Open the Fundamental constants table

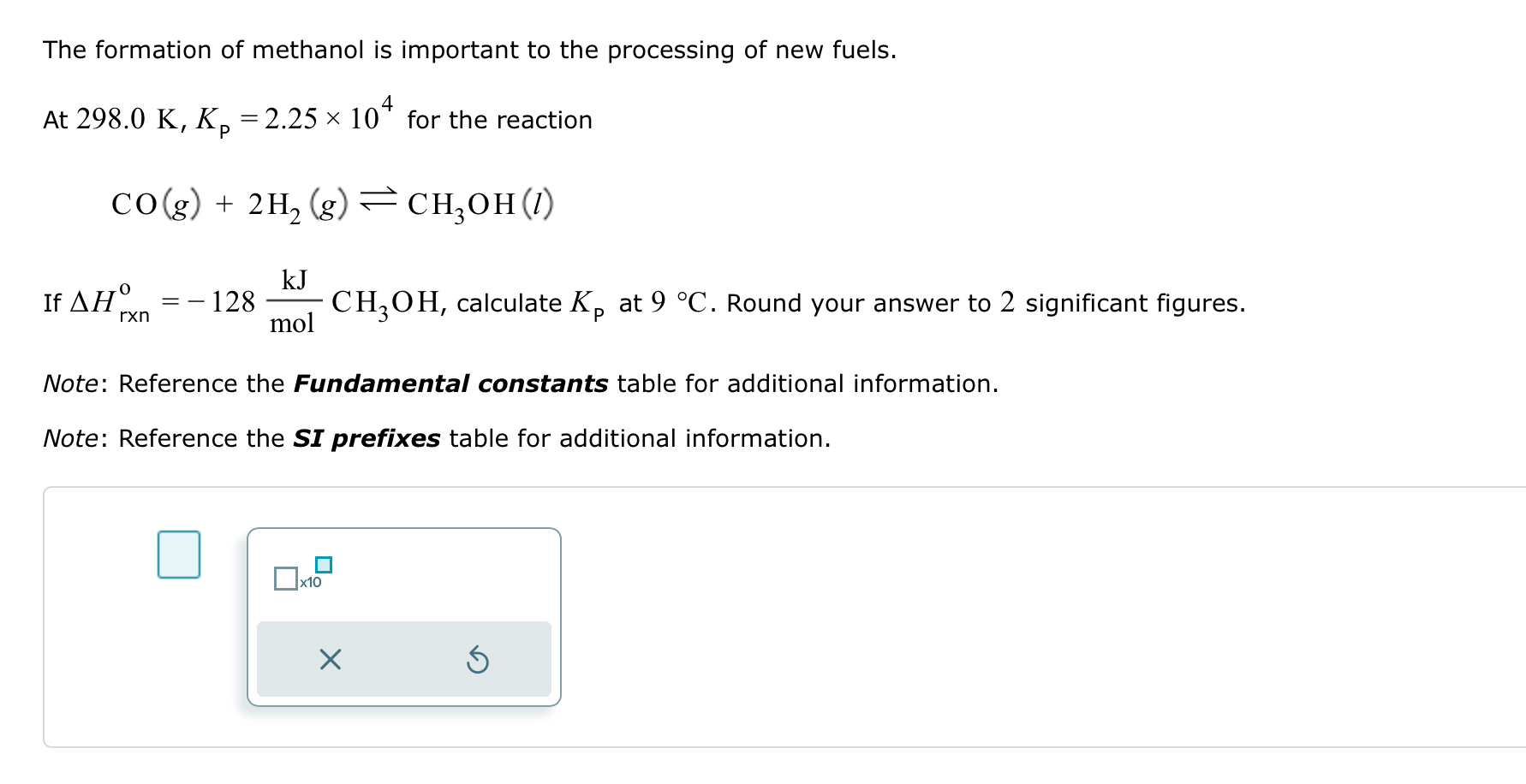click(450, 383)
